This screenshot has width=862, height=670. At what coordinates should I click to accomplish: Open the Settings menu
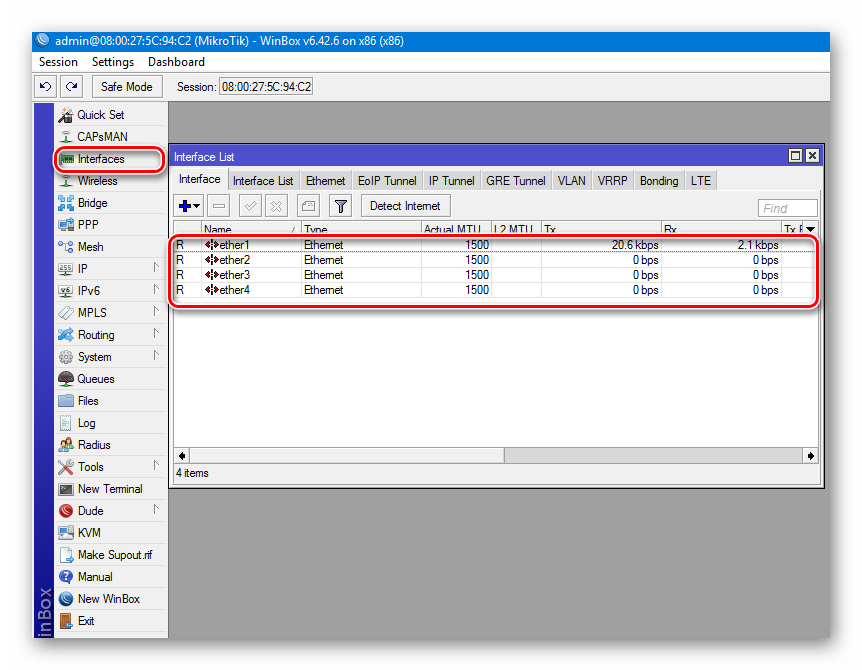click(x=113, y=62)
